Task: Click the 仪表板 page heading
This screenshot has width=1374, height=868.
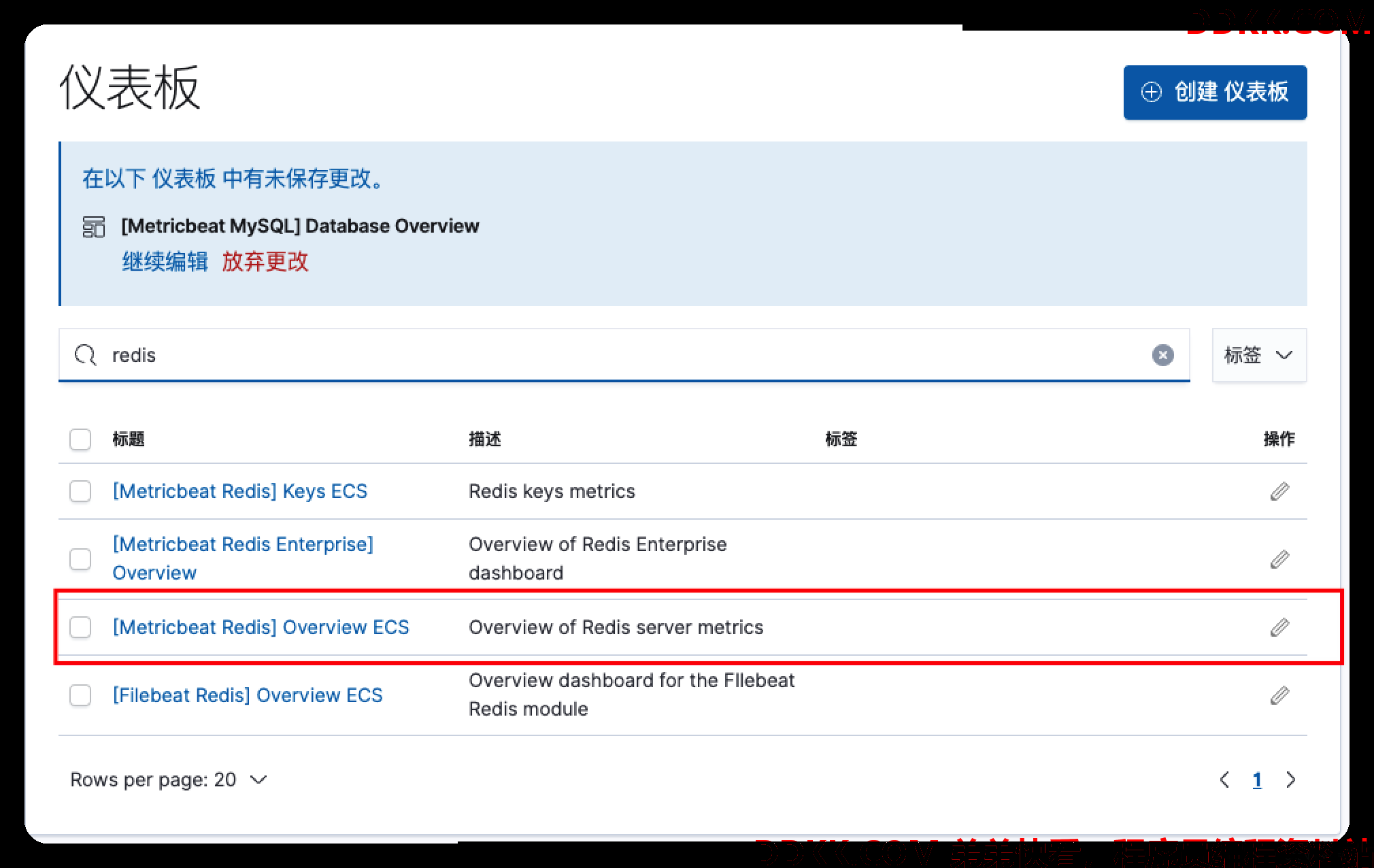Action: tap(130, 87)
